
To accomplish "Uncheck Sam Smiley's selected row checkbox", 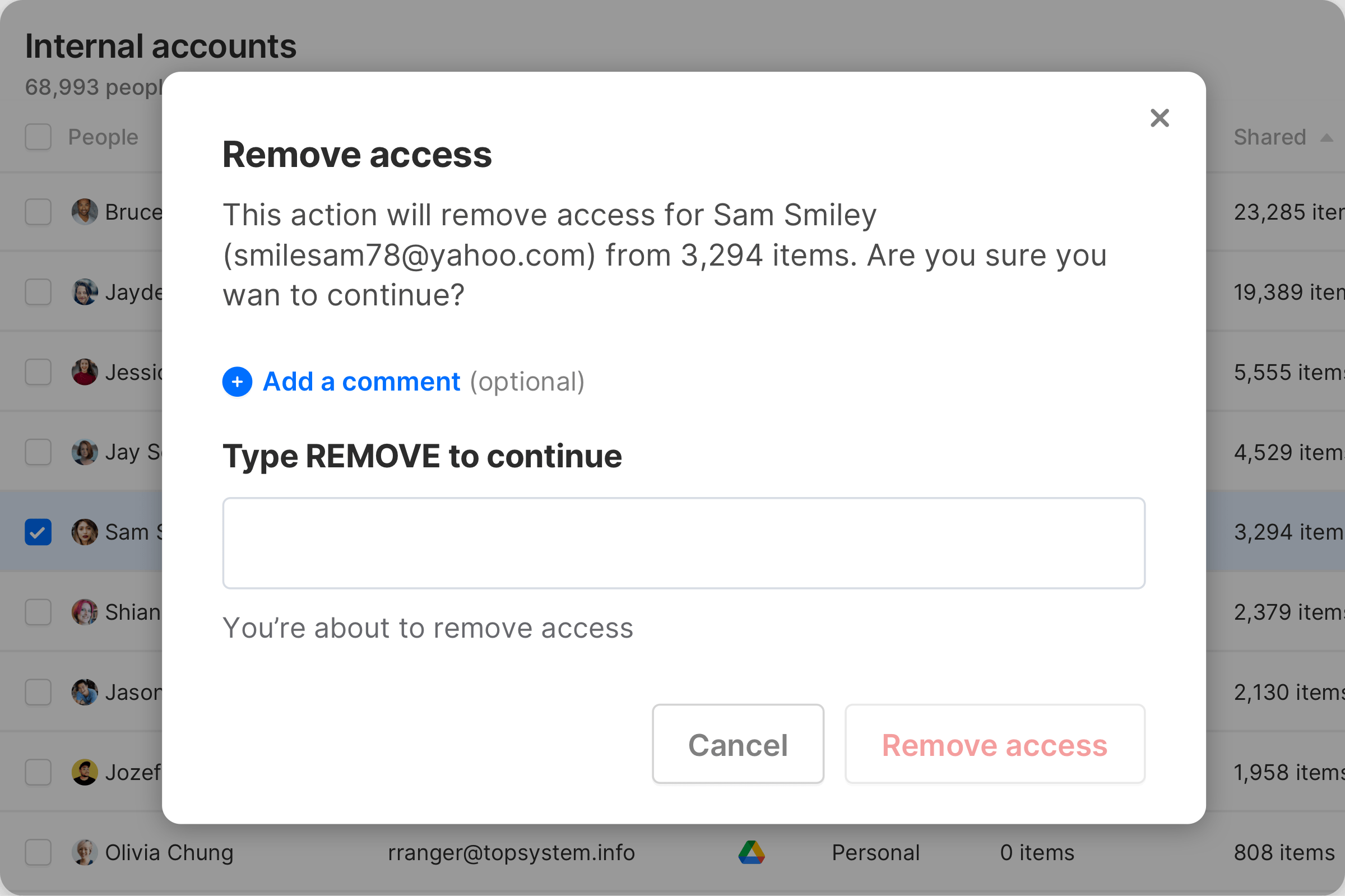I will click(x=38, y=531).
